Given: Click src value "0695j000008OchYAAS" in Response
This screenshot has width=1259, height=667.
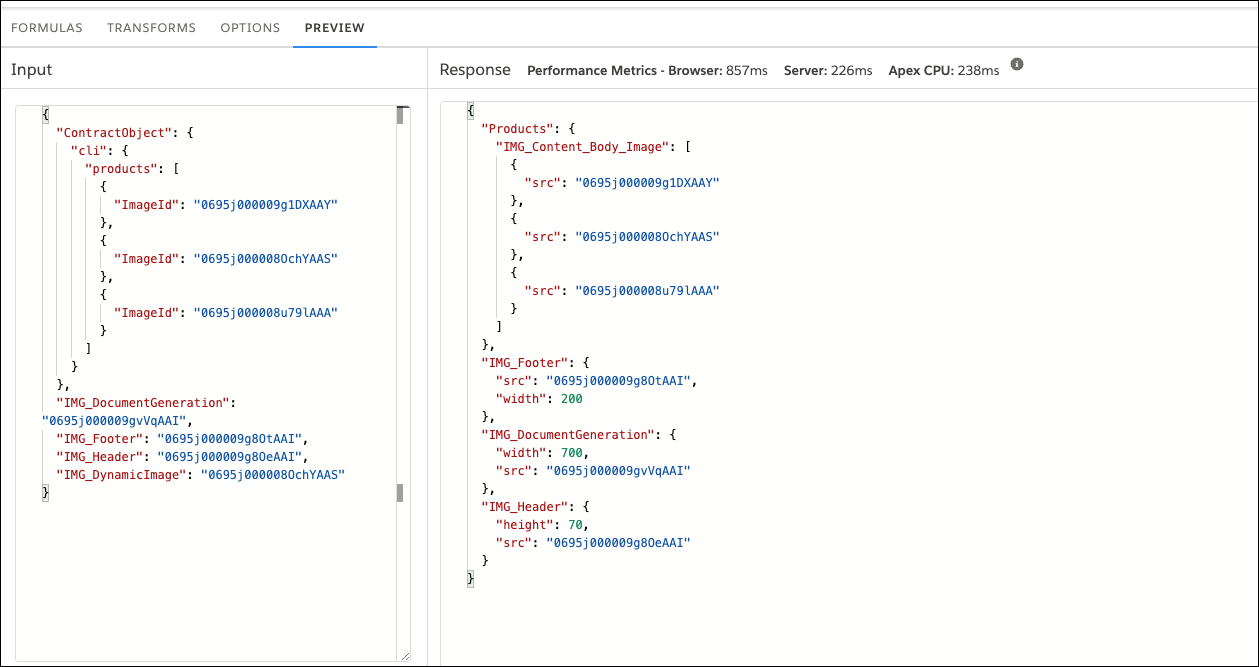Looking at the screenshot, I should 647,237.
